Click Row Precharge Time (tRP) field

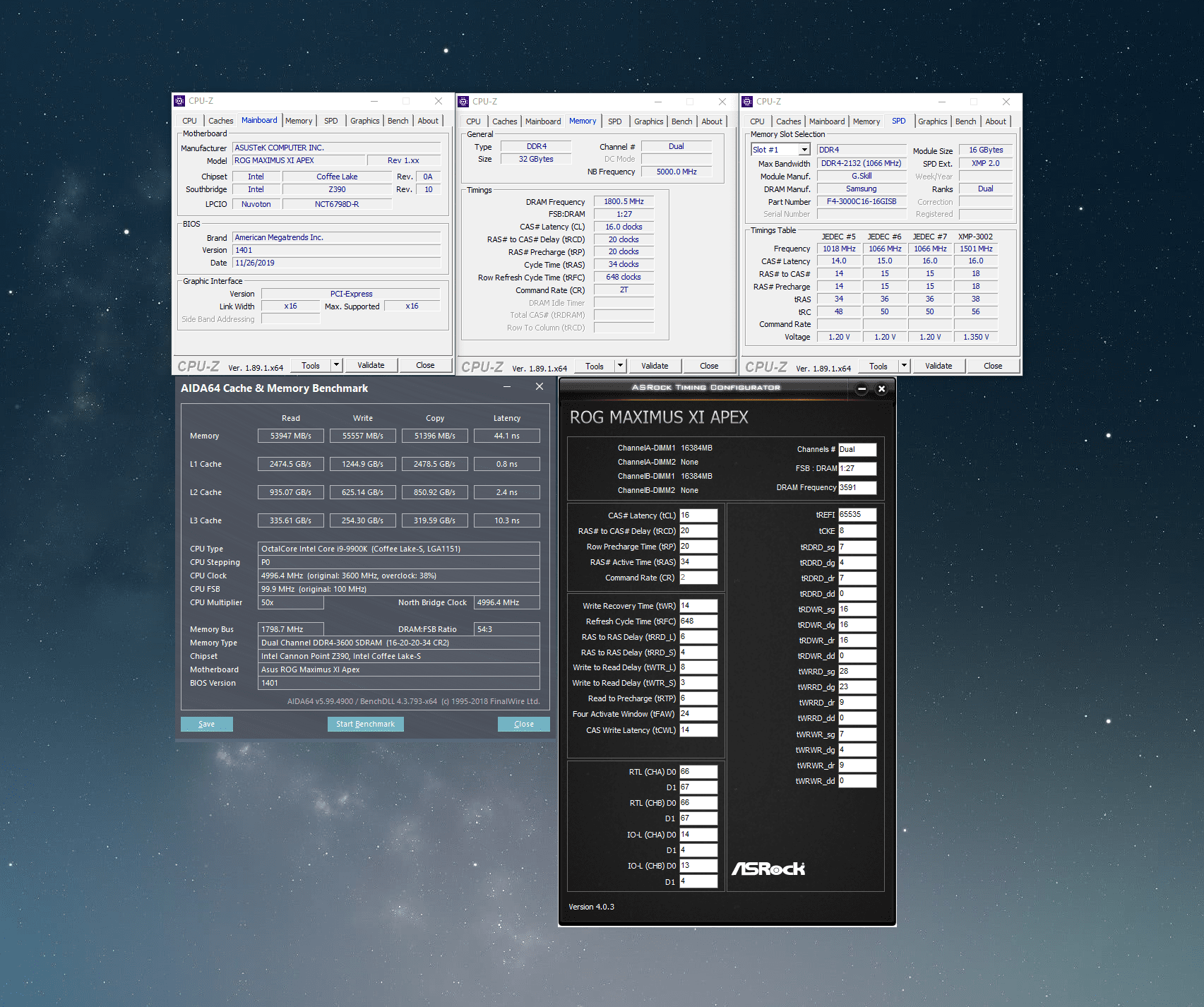coord(698,547)
